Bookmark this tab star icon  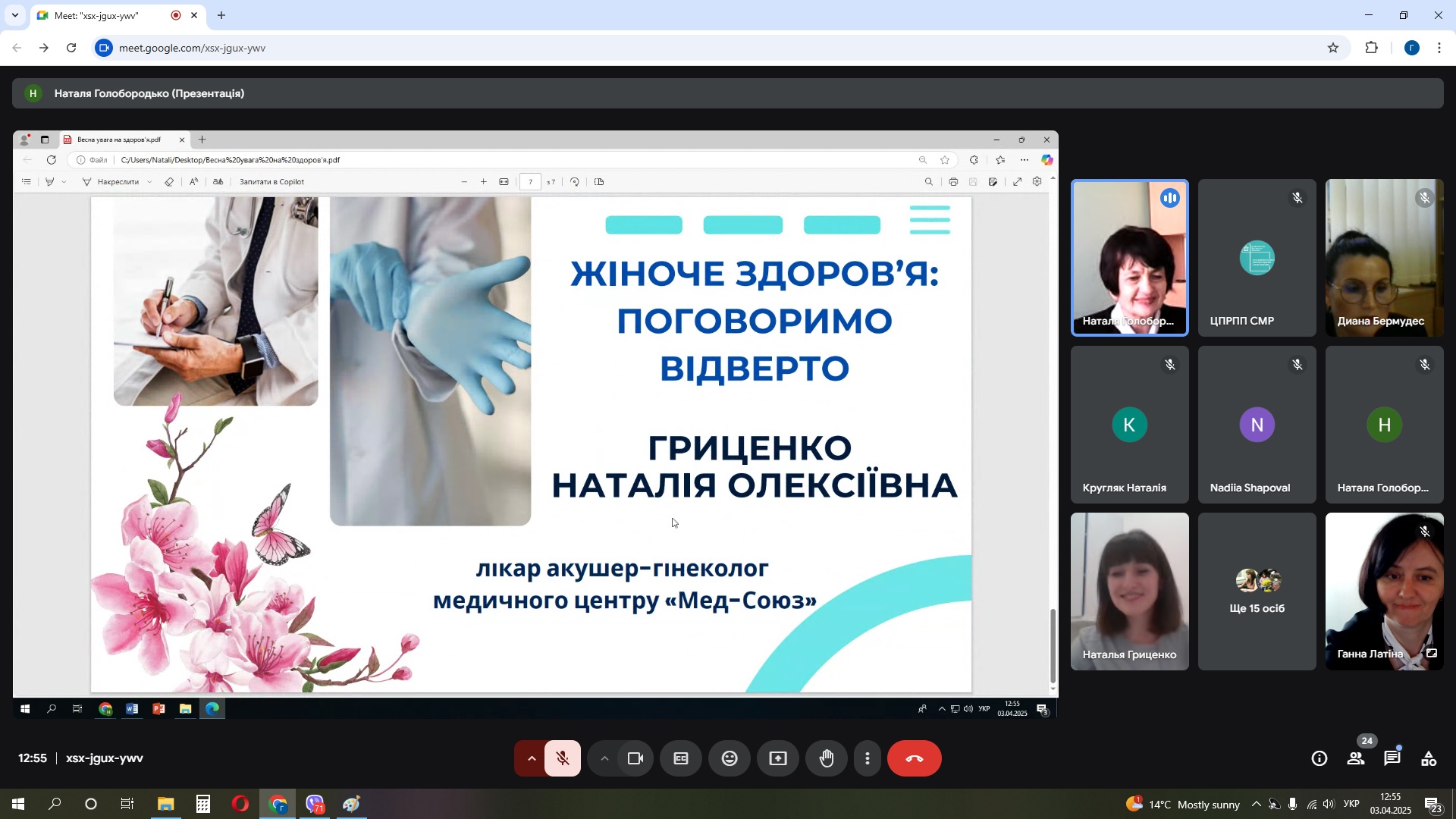[x=1333, y=48]
